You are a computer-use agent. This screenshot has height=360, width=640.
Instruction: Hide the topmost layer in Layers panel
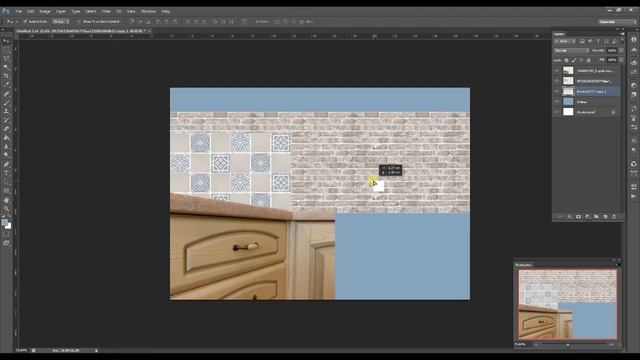557,71
